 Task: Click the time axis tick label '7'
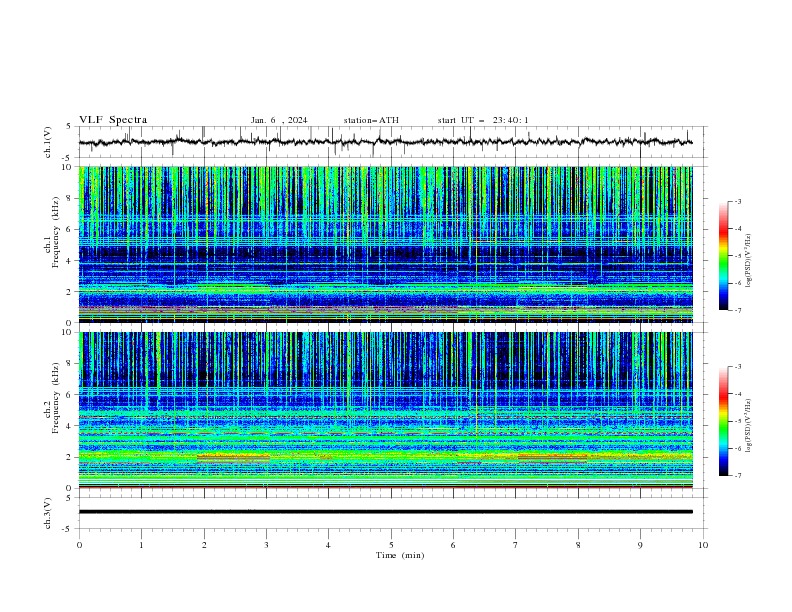click(x=516, y=545)
